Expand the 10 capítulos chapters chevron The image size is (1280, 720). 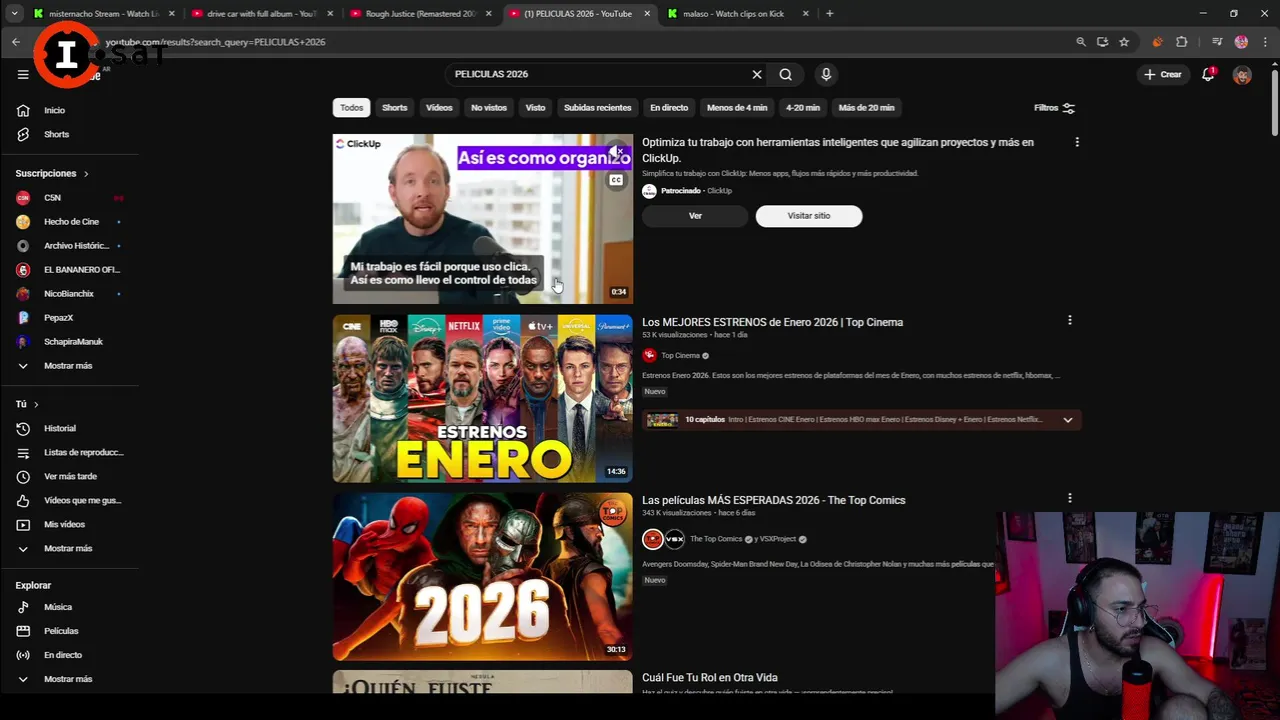click(x=1068, y=420)
